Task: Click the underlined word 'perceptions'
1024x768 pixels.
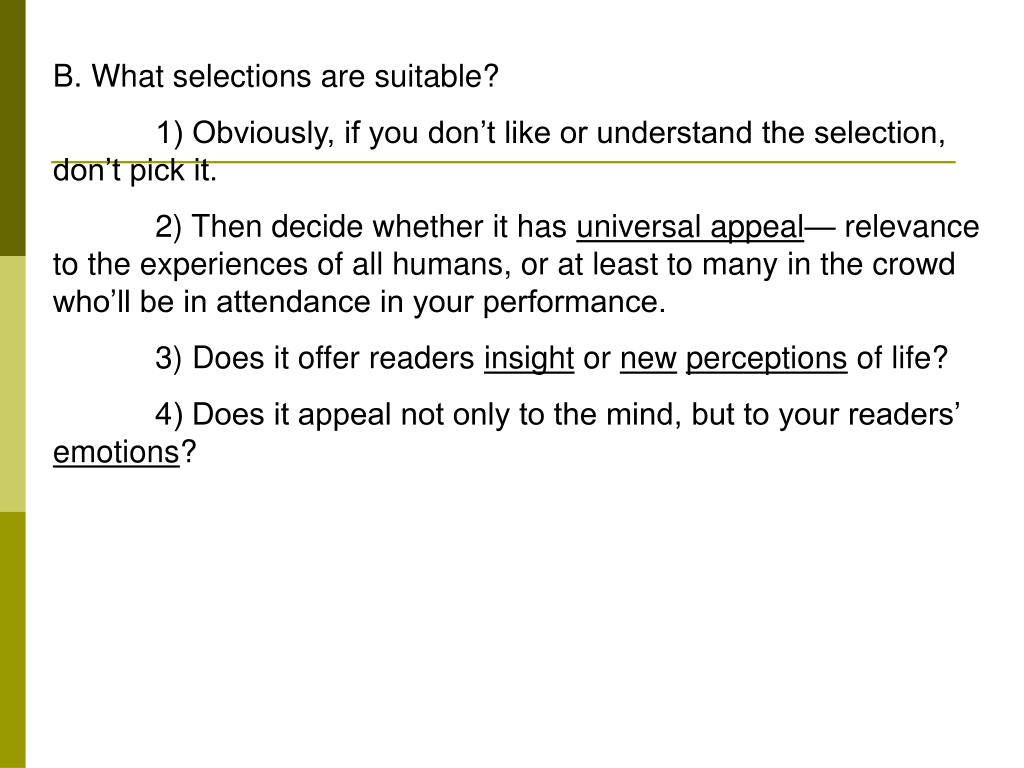Action: (x=766, y=359)
